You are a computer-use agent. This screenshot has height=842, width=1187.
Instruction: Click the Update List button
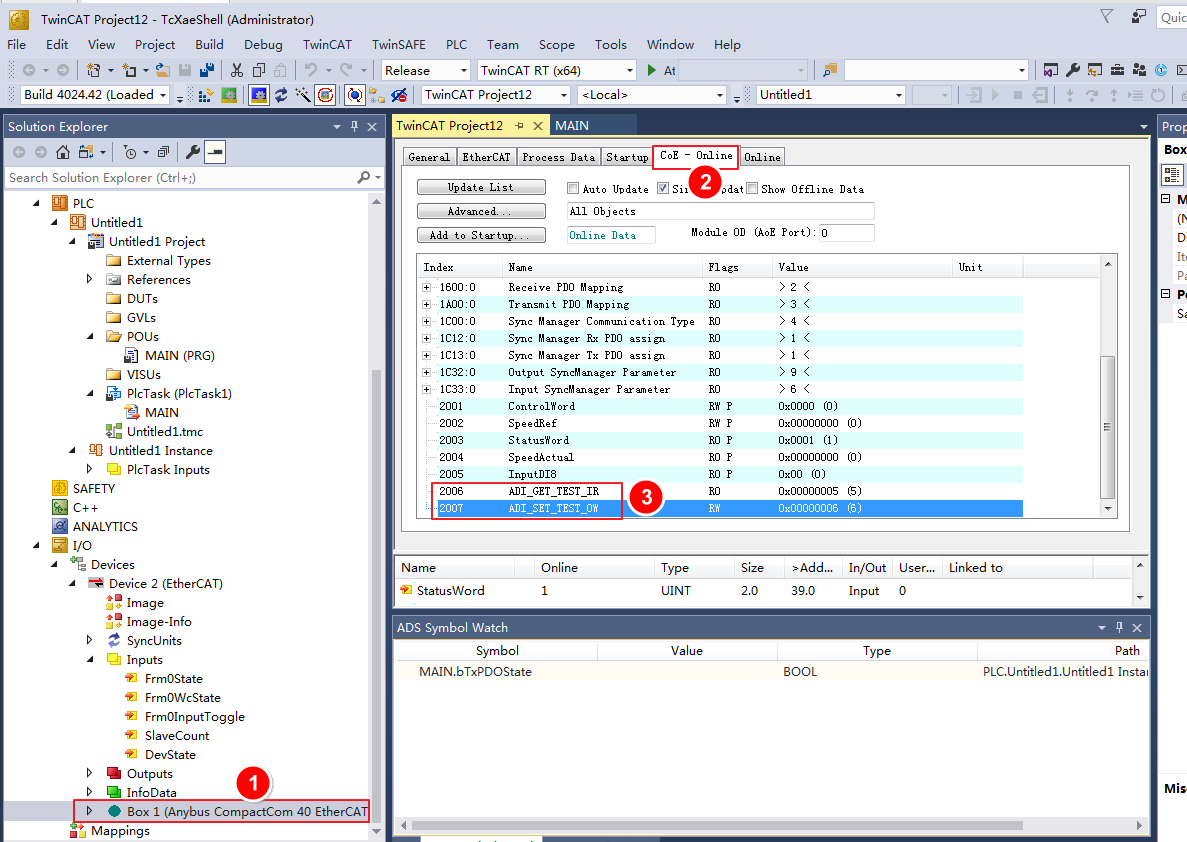tap(481, 188)
